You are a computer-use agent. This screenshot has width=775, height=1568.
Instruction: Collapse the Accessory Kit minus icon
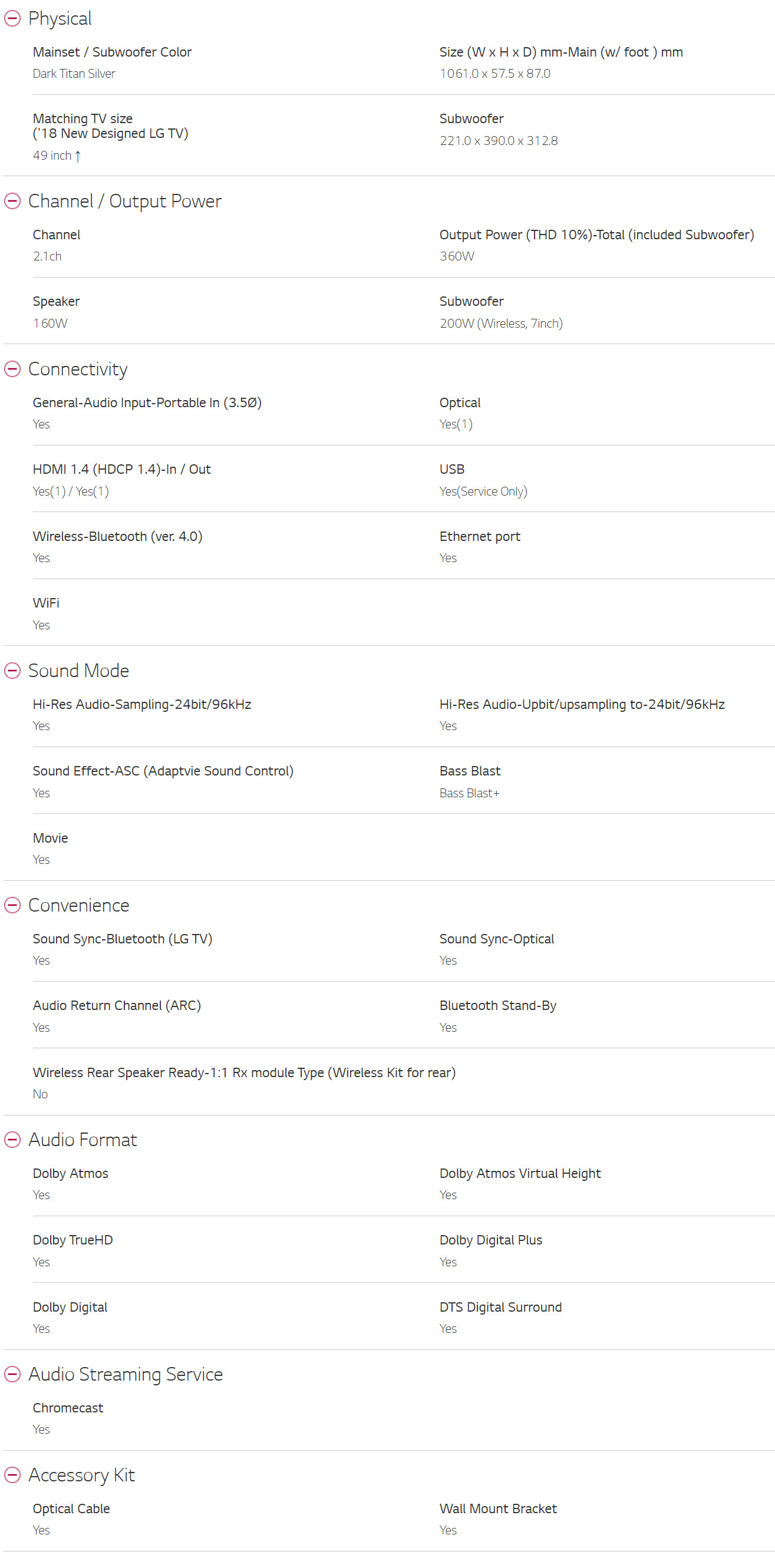[12, 1475]
